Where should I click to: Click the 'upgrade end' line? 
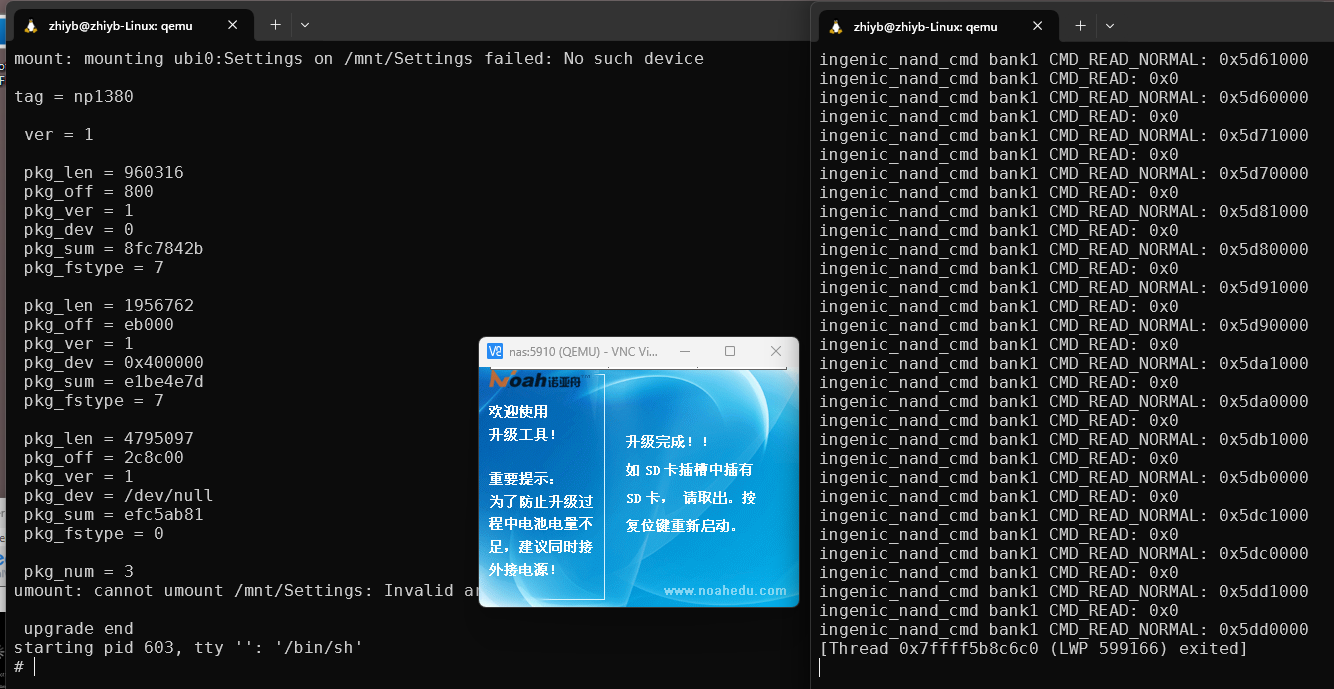click(x=79, y=629)
